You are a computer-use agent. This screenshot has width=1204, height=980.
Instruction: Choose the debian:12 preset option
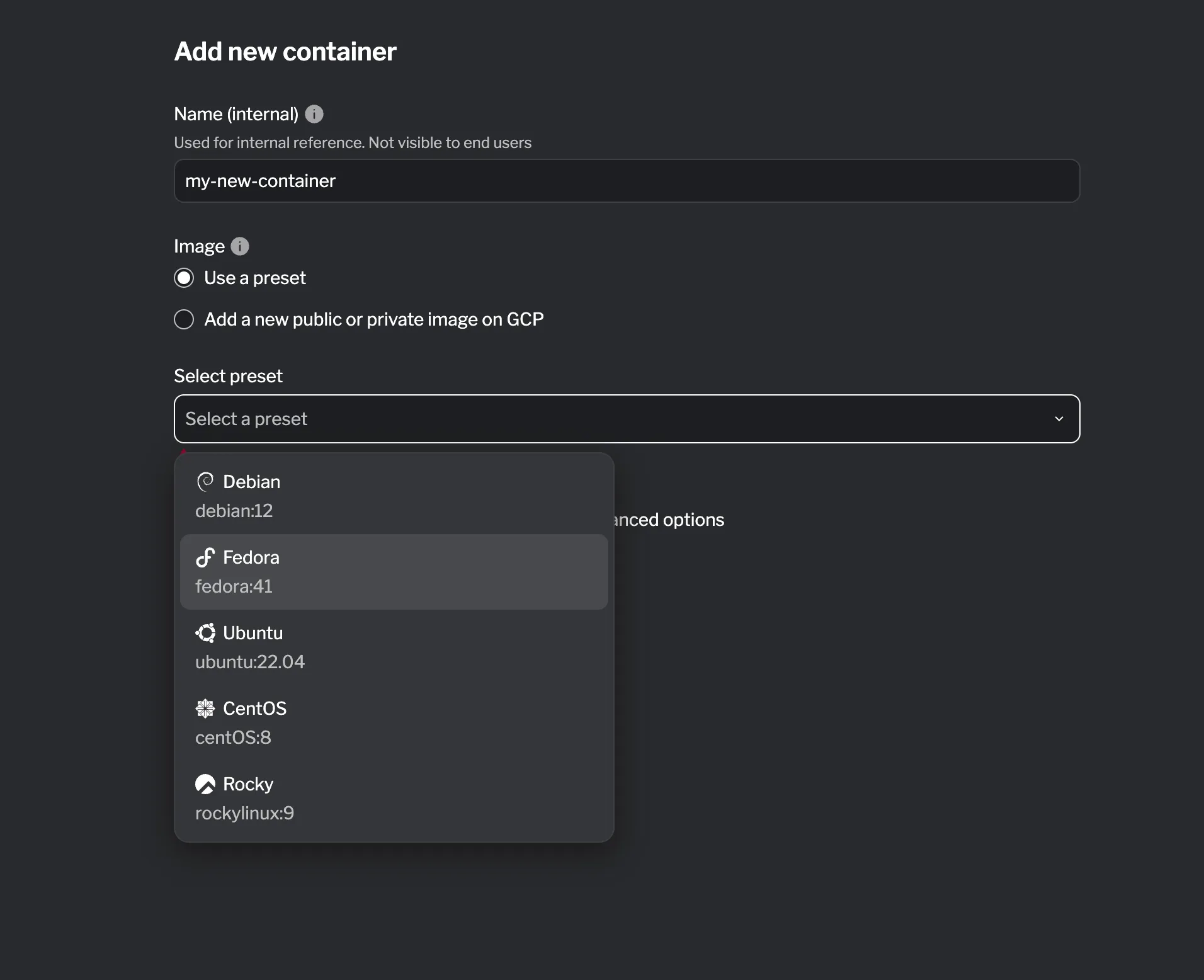tap(394, 496)
